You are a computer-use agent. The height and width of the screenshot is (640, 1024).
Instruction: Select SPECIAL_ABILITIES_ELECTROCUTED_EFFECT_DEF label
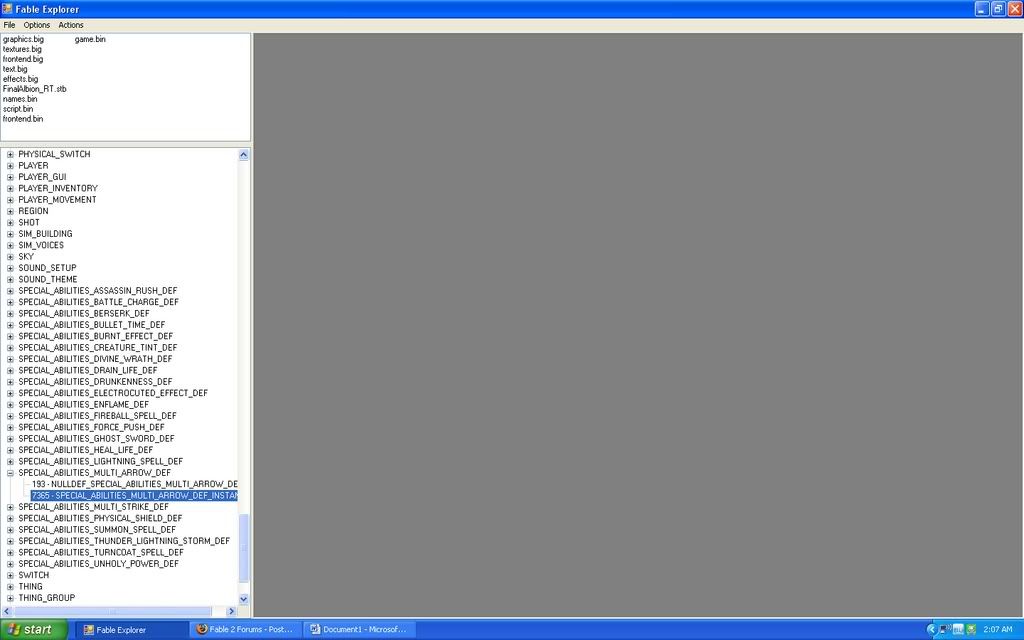(x=113, y=393)
